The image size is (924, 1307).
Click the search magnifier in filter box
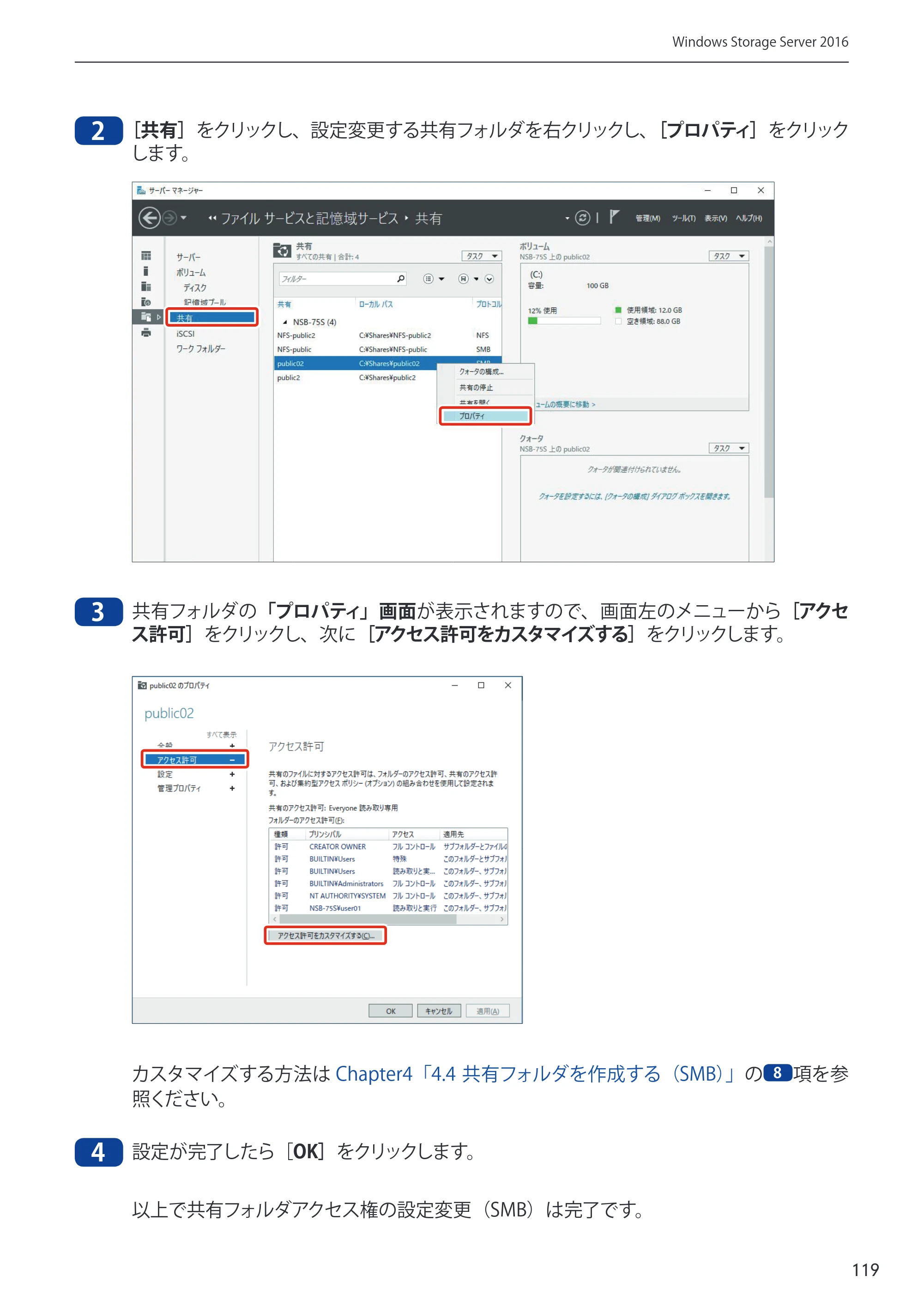[400, 279]
